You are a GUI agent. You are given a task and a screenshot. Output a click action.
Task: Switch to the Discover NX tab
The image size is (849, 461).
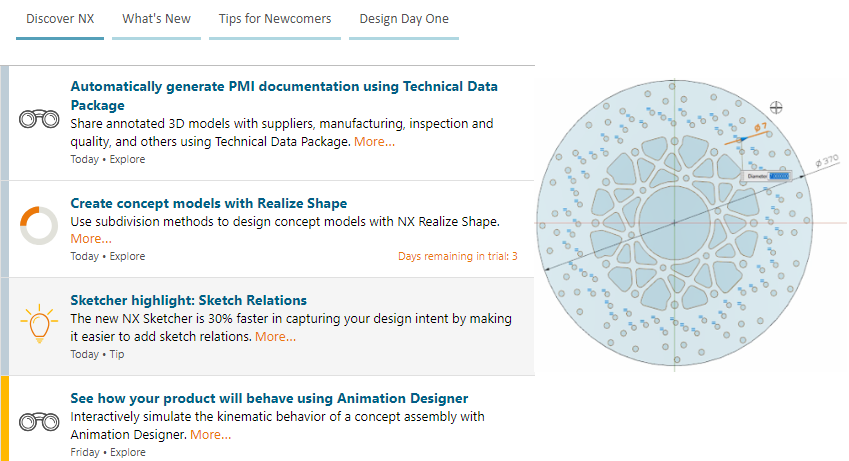click(x=60, y=19)
